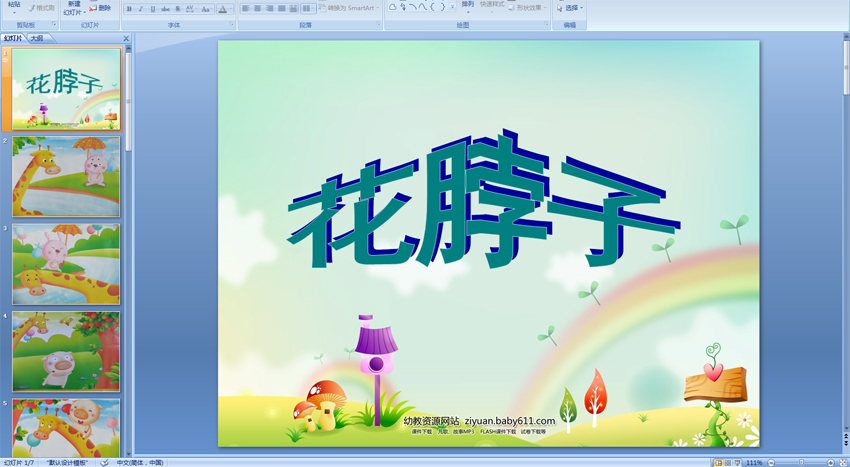Screen dimensions: 850x467
Task: Click the Delete slide (删除) button
Action: point(101,8)
